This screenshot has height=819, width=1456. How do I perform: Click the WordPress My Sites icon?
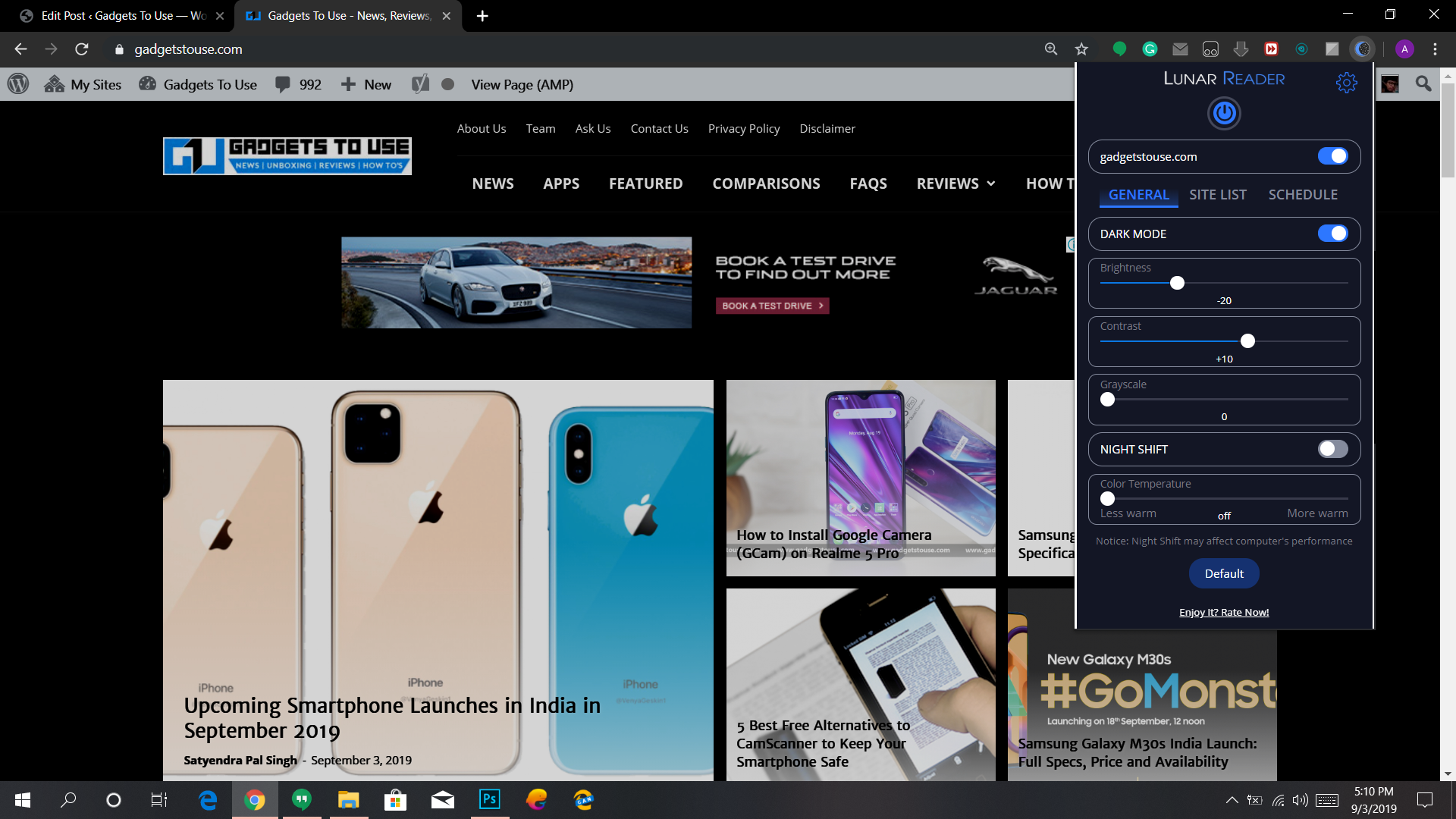(54, 84)
